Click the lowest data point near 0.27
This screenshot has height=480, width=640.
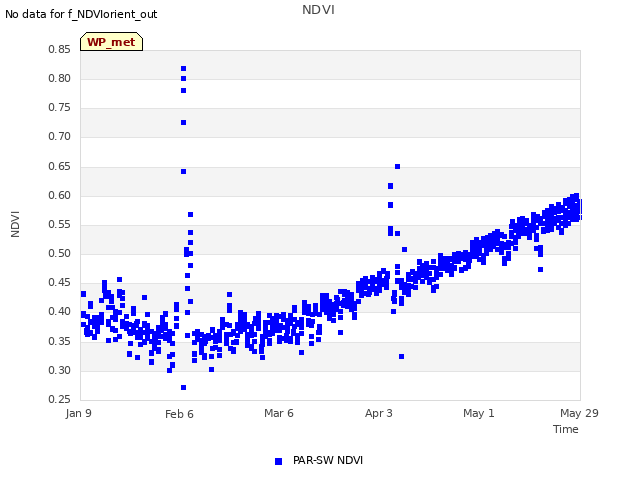(x=184, y=387)
